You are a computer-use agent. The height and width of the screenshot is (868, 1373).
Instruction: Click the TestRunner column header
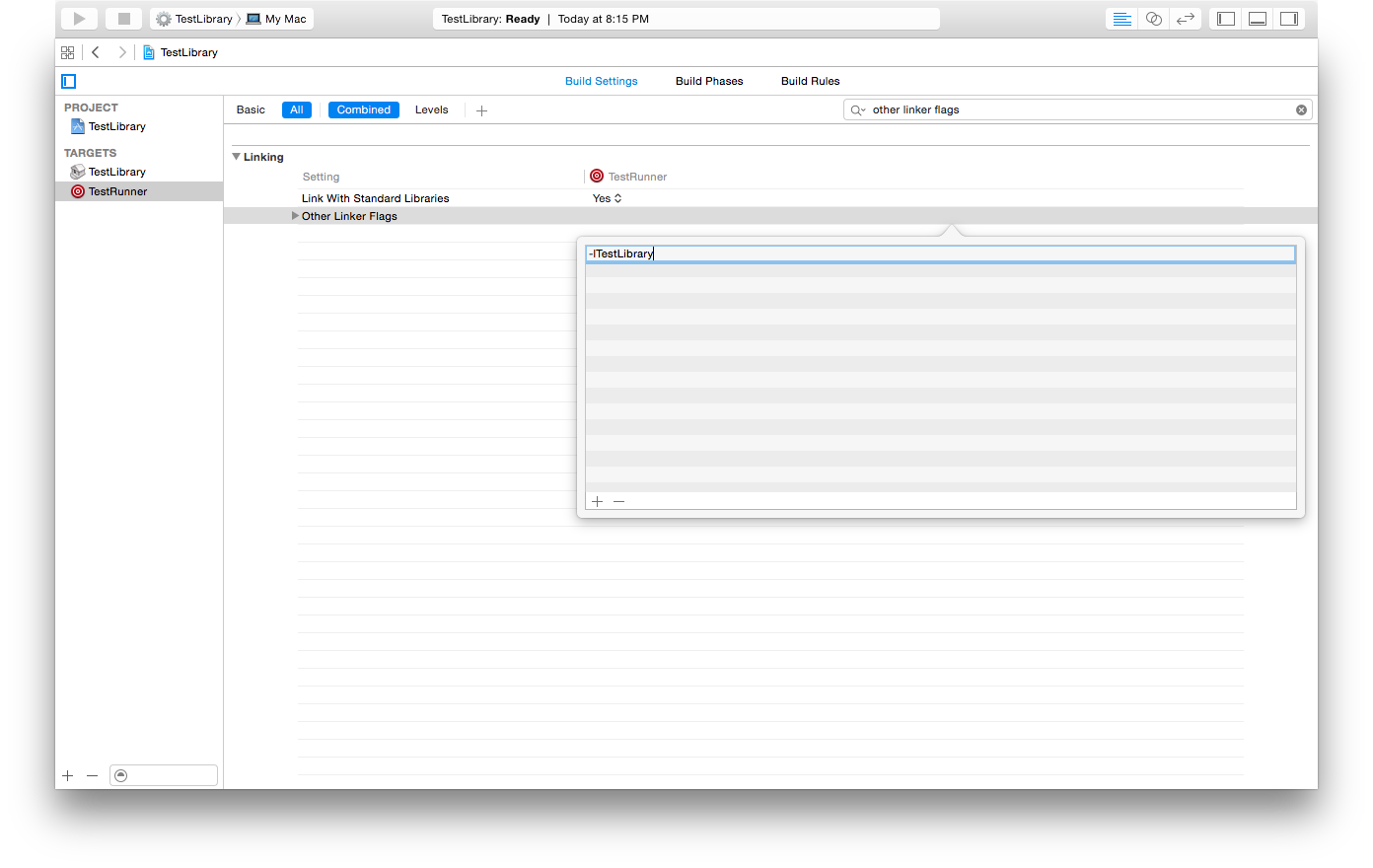[628, 177]
